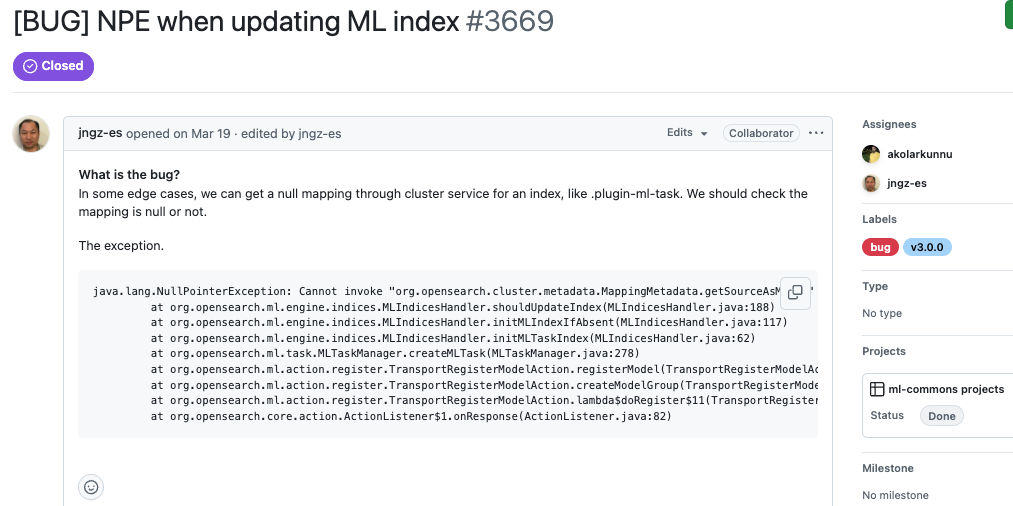Image resolution: width=1013 pixels, height=506 pixels.
Task: Copy the exception stack trace code
Action: point(795,293)
